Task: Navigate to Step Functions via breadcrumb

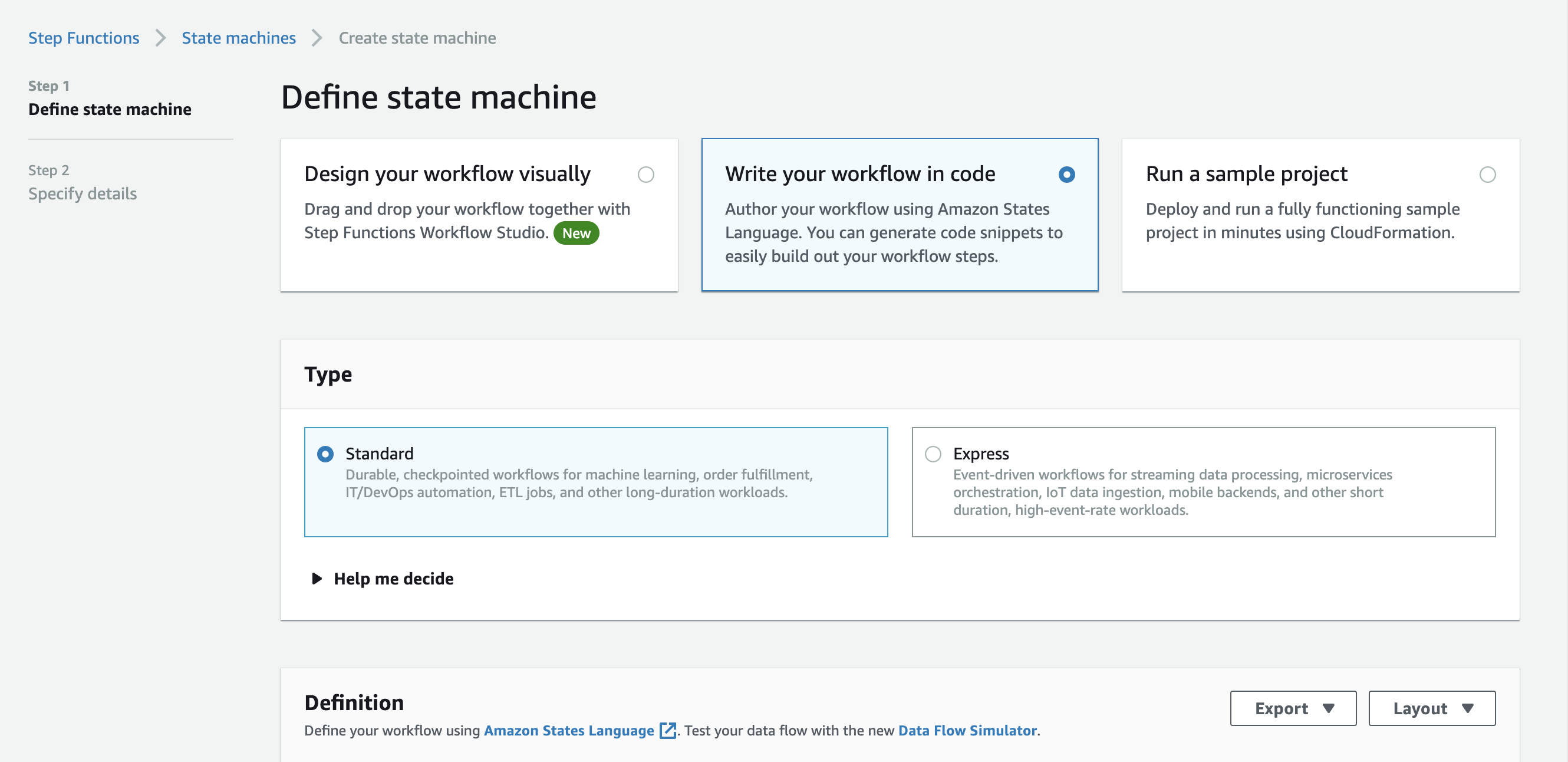Action: click(x=83, y=38)
